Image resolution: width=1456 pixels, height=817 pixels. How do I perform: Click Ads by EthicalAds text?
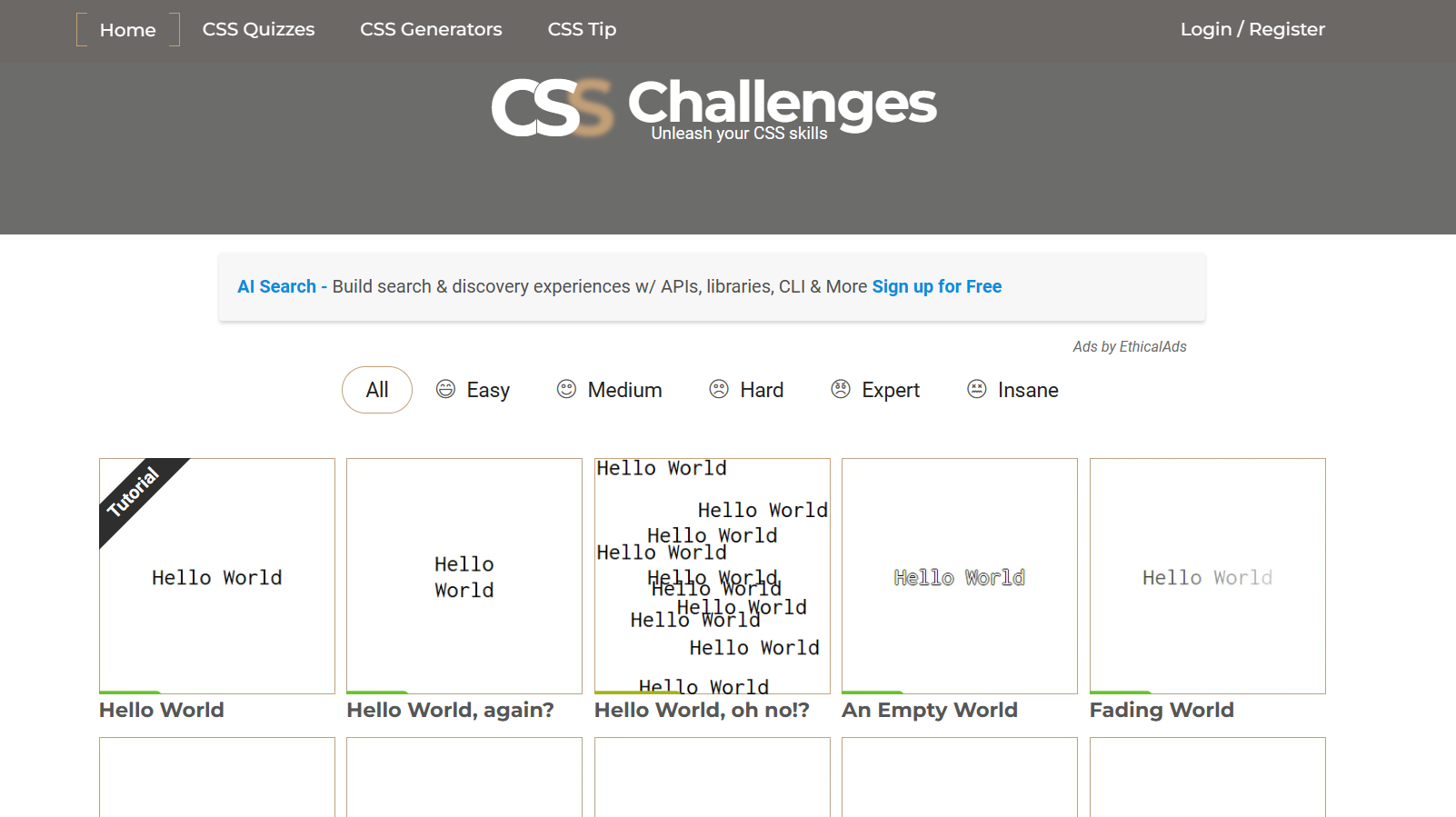tap(1129, 347)
